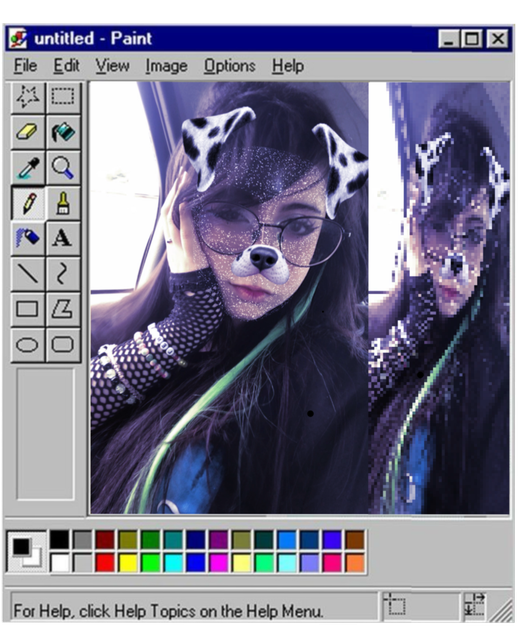
Task: Open the Help menu
Action: click(288, 66)
